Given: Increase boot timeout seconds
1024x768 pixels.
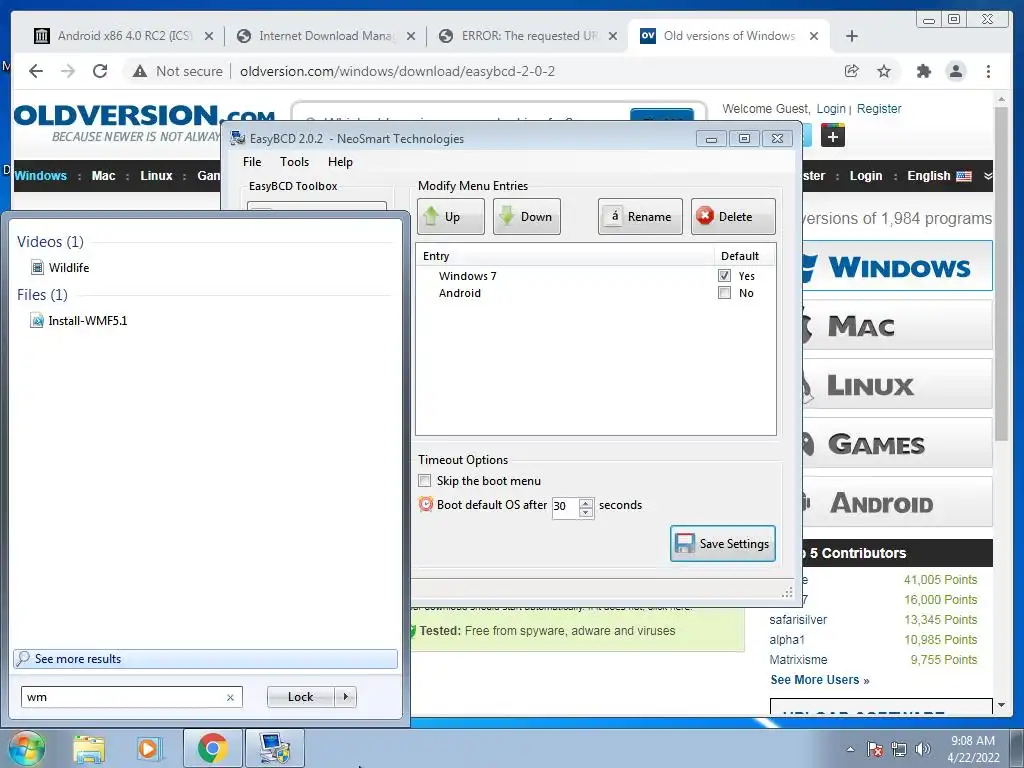Looking at the screenshot, I should point(586,502).
